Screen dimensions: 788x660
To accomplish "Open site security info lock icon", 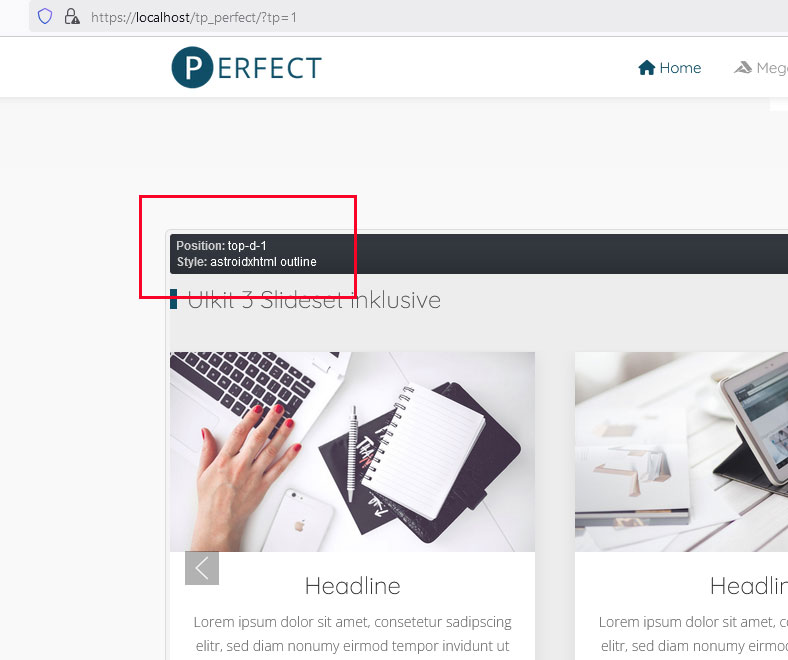I will (72, 17).
